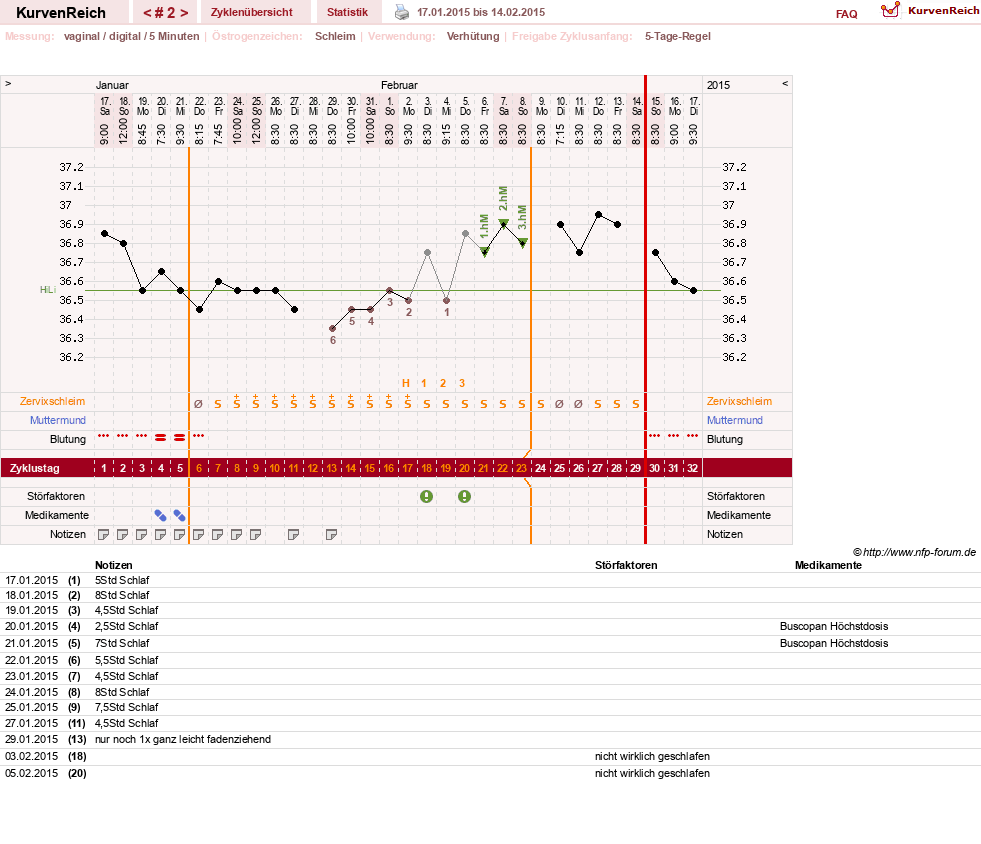The height and width of the screenshot is (844, 981).
Task: Click cycle day 14 in Zyklustag bar
Action: point(350,468)
